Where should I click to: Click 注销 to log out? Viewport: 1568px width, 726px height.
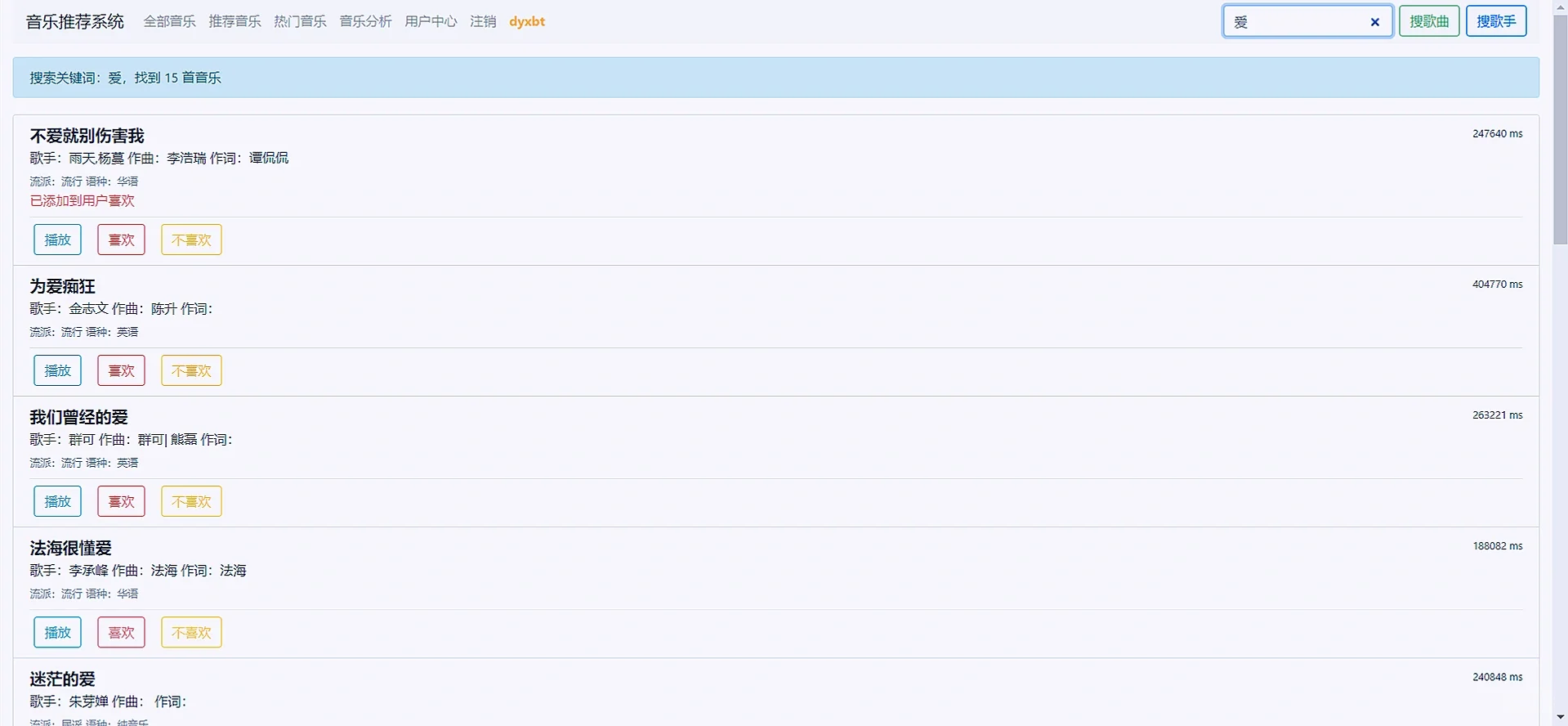[x=484, y=22]
